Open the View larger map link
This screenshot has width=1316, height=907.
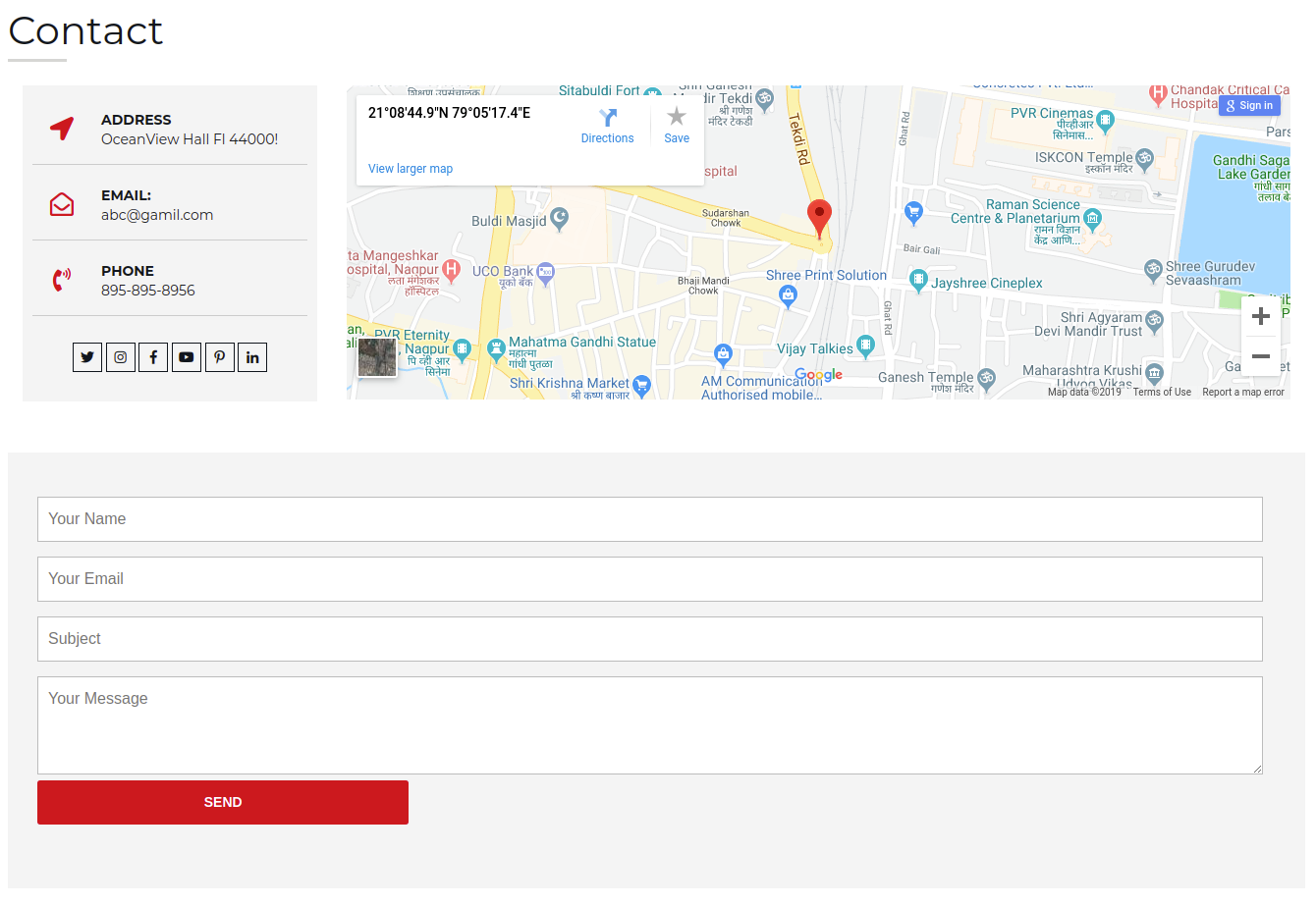pos(411,169)
